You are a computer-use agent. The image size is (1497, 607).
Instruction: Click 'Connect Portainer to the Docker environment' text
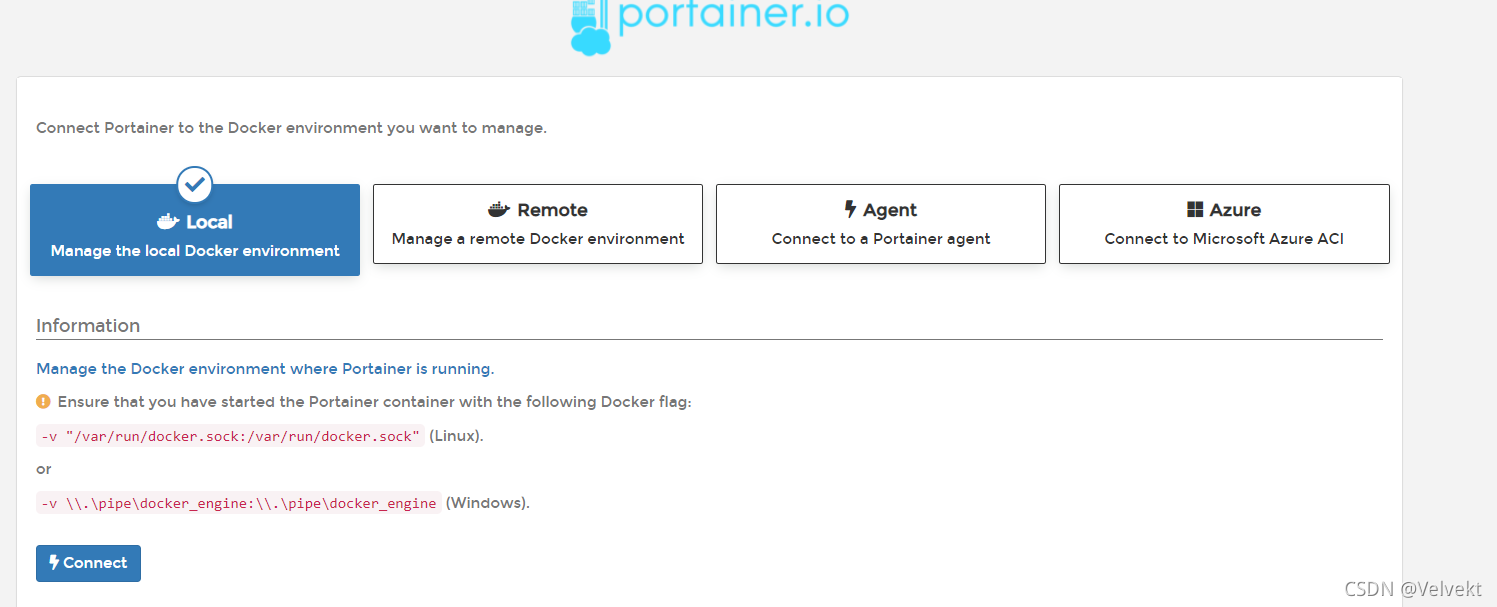[x=291, y=128]
